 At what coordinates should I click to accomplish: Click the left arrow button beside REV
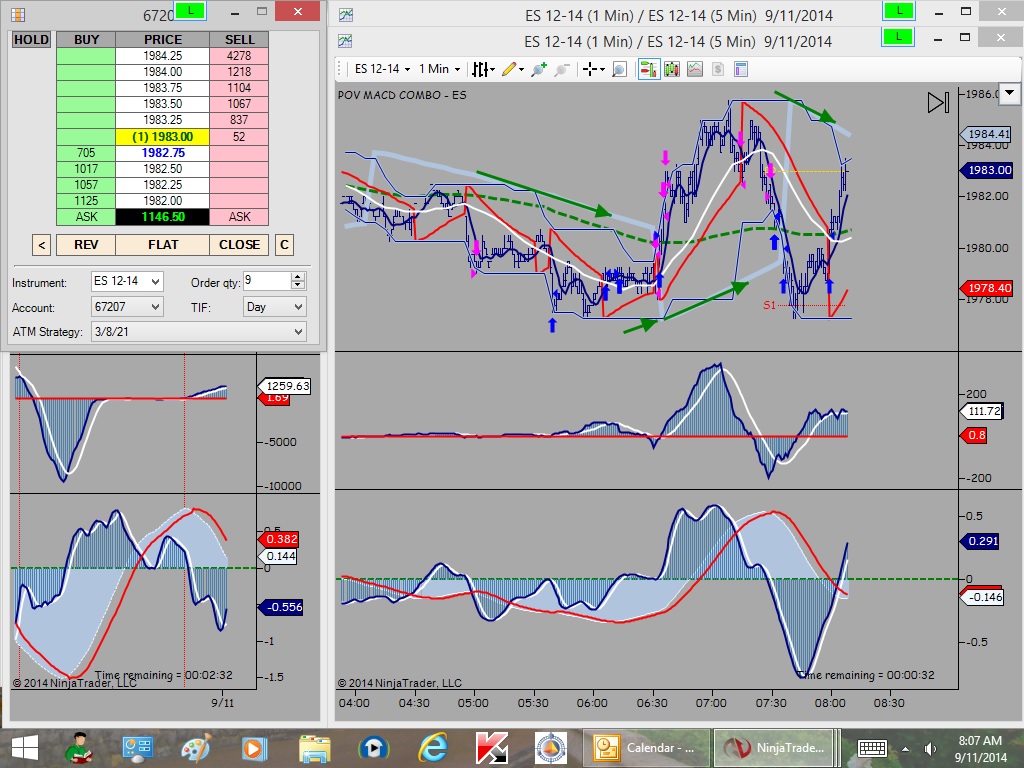pos(41,245)
